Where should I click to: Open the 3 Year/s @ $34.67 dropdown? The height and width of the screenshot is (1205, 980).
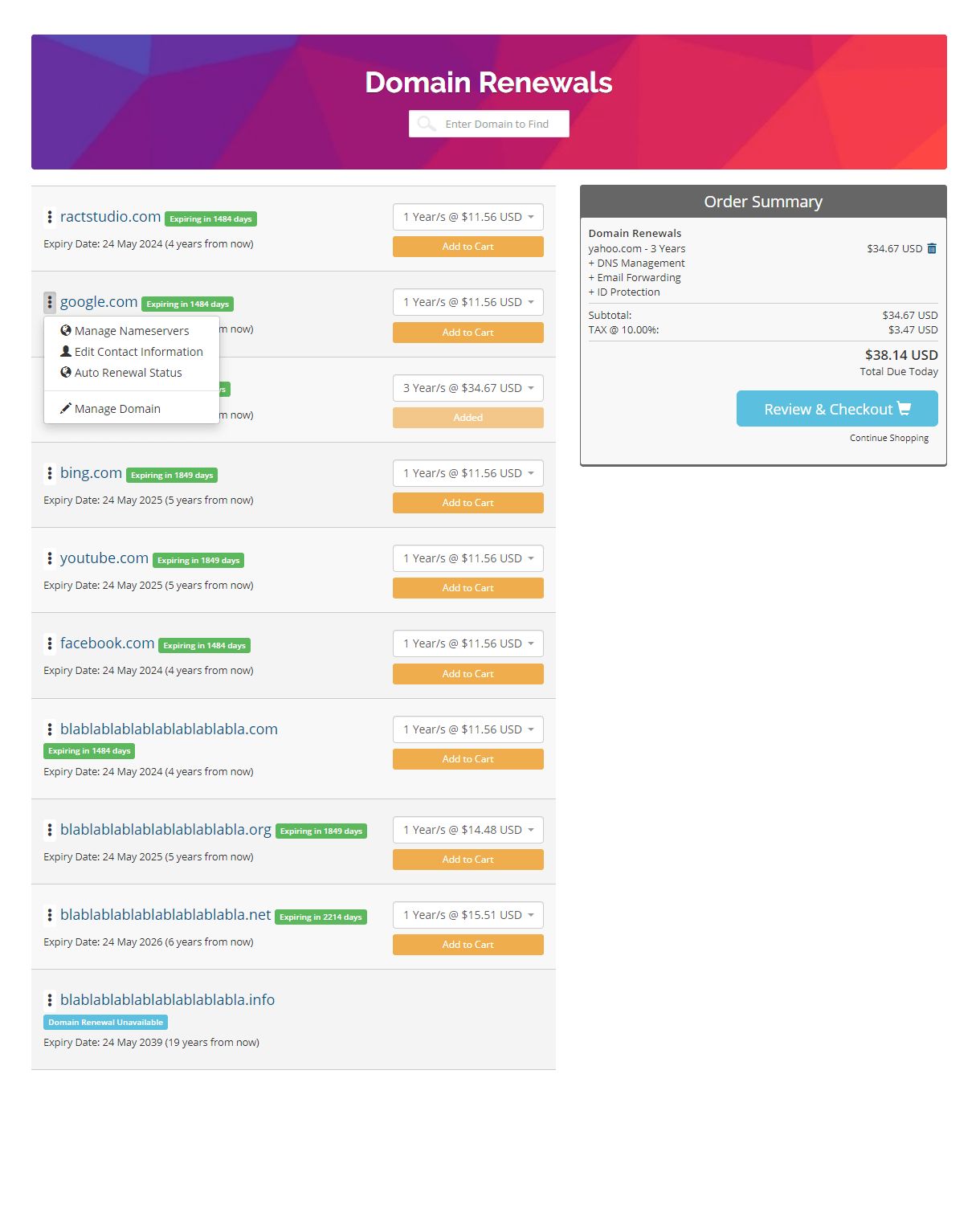coord(468,388)
